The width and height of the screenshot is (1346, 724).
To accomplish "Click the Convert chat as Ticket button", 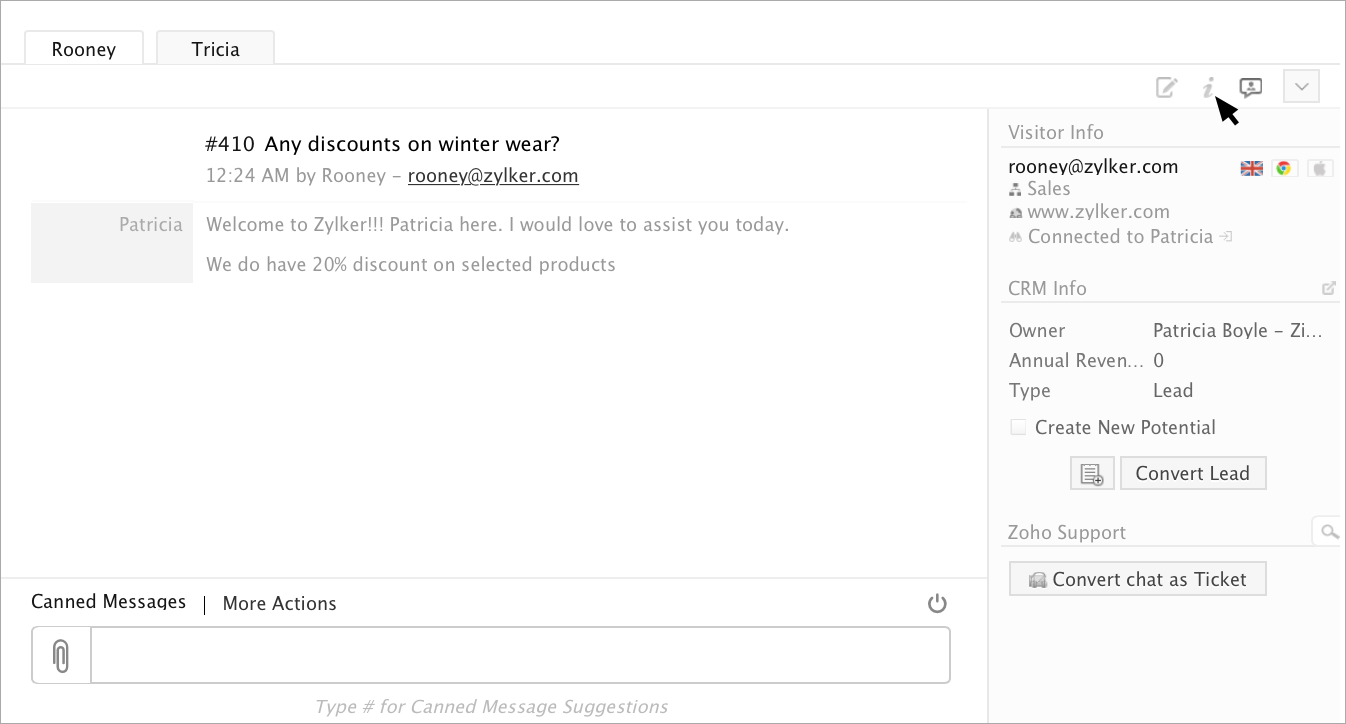I will (x=1137, y=579).
